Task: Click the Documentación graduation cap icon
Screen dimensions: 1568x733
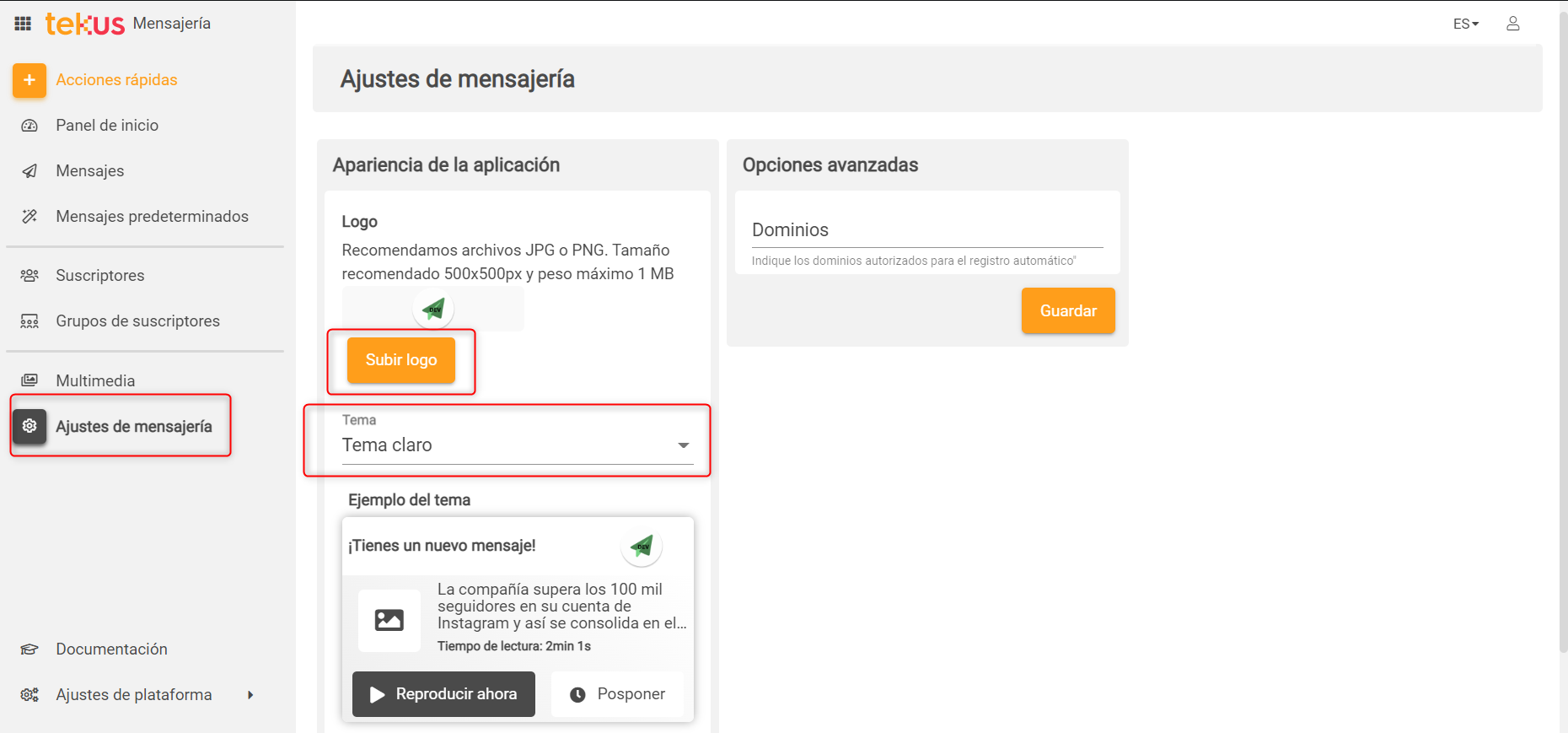Action: (30, 649)
